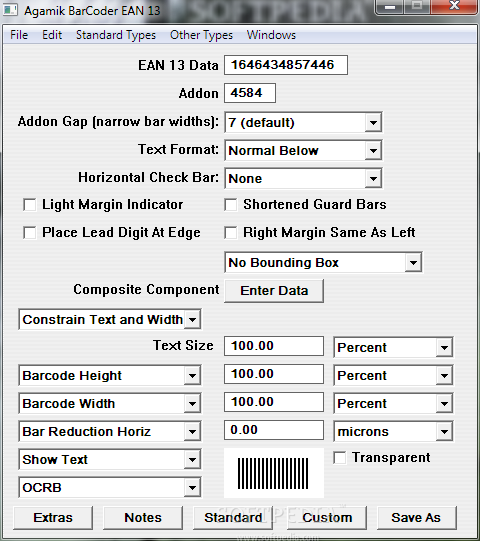The width and height of the screenshot is (480, 541).
Task: Open the Show Text dropdown
Action: point(110,459)
